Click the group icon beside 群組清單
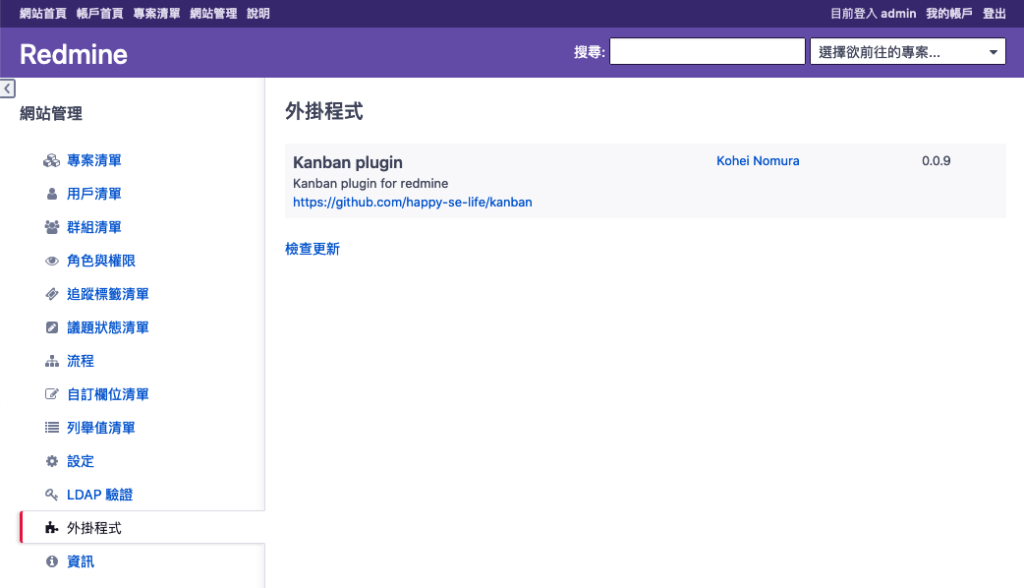1024x588 pixels. point(52,227)
